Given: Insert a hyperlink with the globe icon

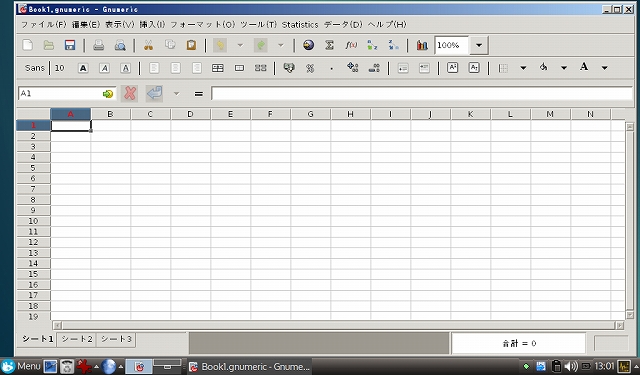Looking at the screenshot, I should (x=309, y=45).
